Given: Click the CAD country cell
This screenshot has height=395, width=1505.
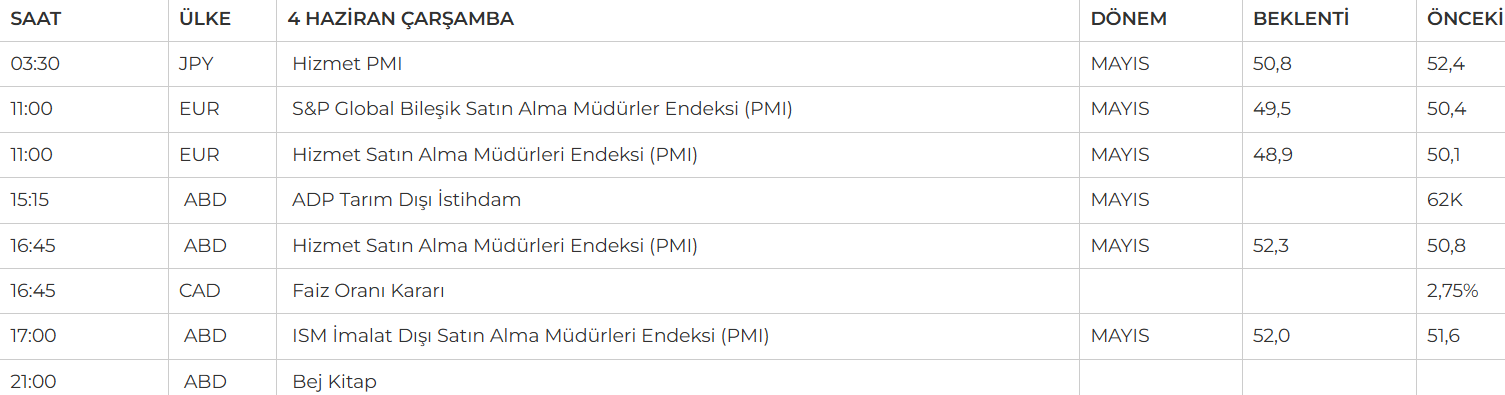Looking at the screenshot, I should click(200, 291).
